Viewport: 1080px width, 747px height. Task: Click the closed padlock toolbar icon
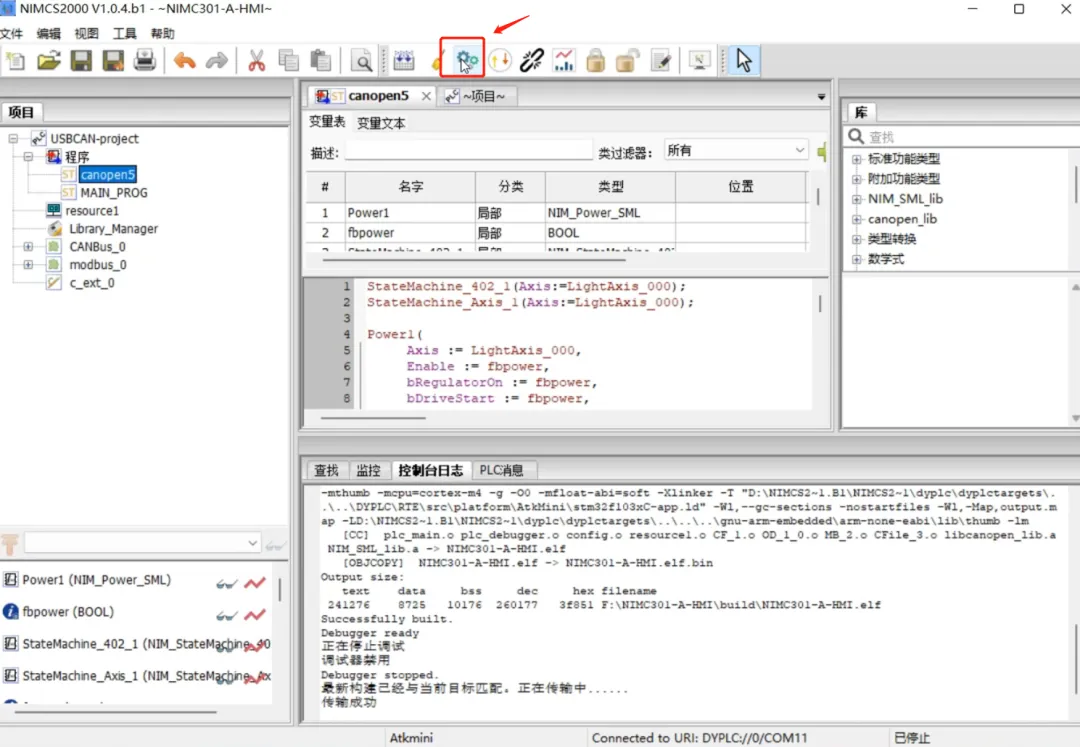tap(596, 61)
